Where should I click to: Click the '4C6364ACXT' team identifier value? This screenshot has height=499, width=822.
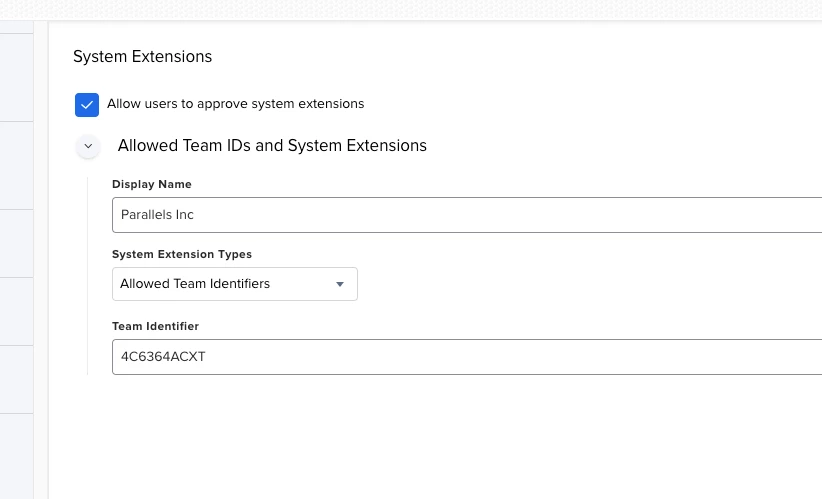(x=163, y=357)
